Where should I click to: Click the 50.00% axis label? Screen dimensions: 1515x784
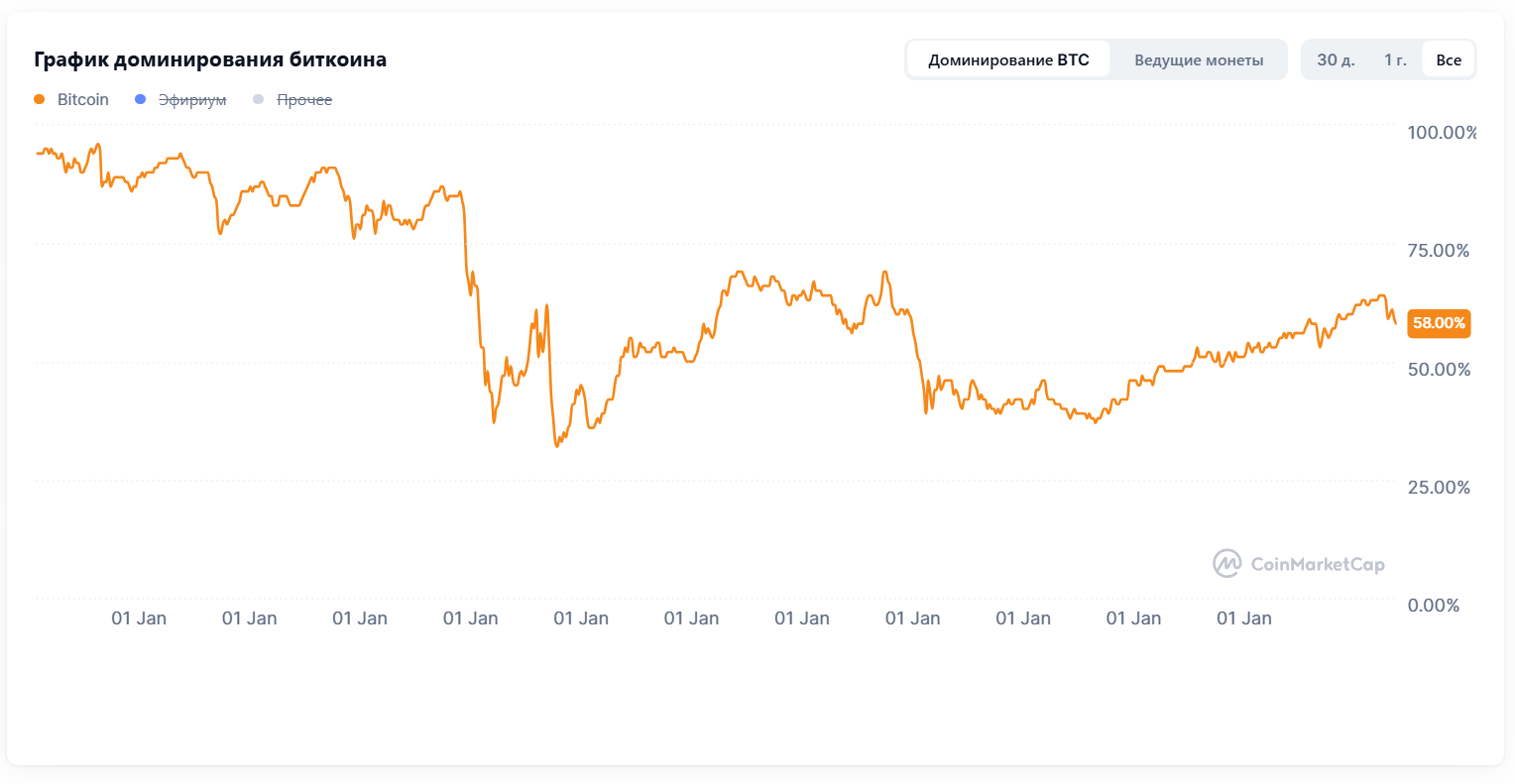1439,369
